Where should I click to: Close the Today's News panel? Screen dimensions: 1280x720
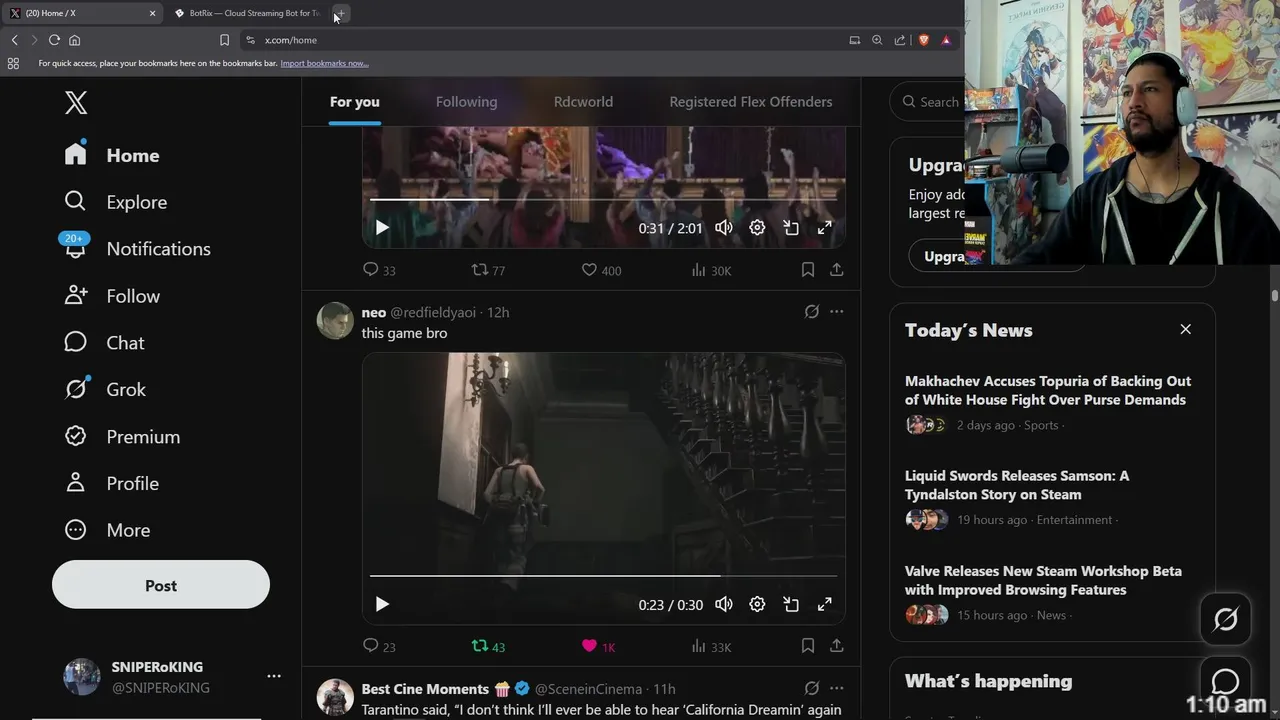pos(1185,329)
